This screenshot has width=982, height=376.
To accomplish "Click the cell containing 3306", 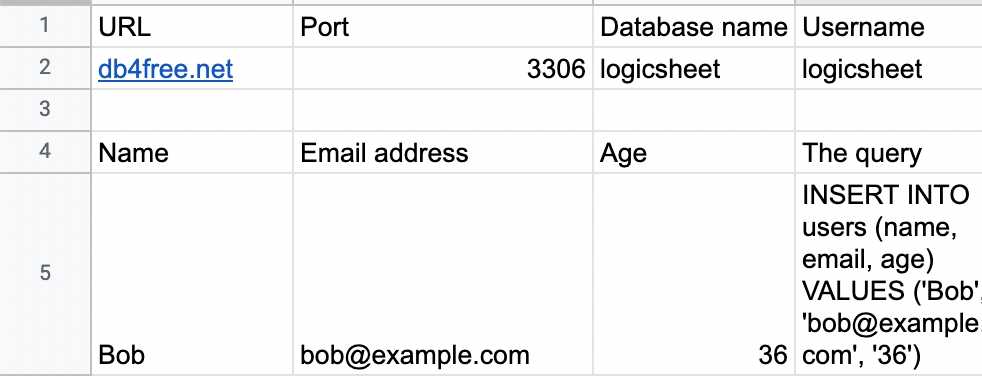I will pos(443,68).
